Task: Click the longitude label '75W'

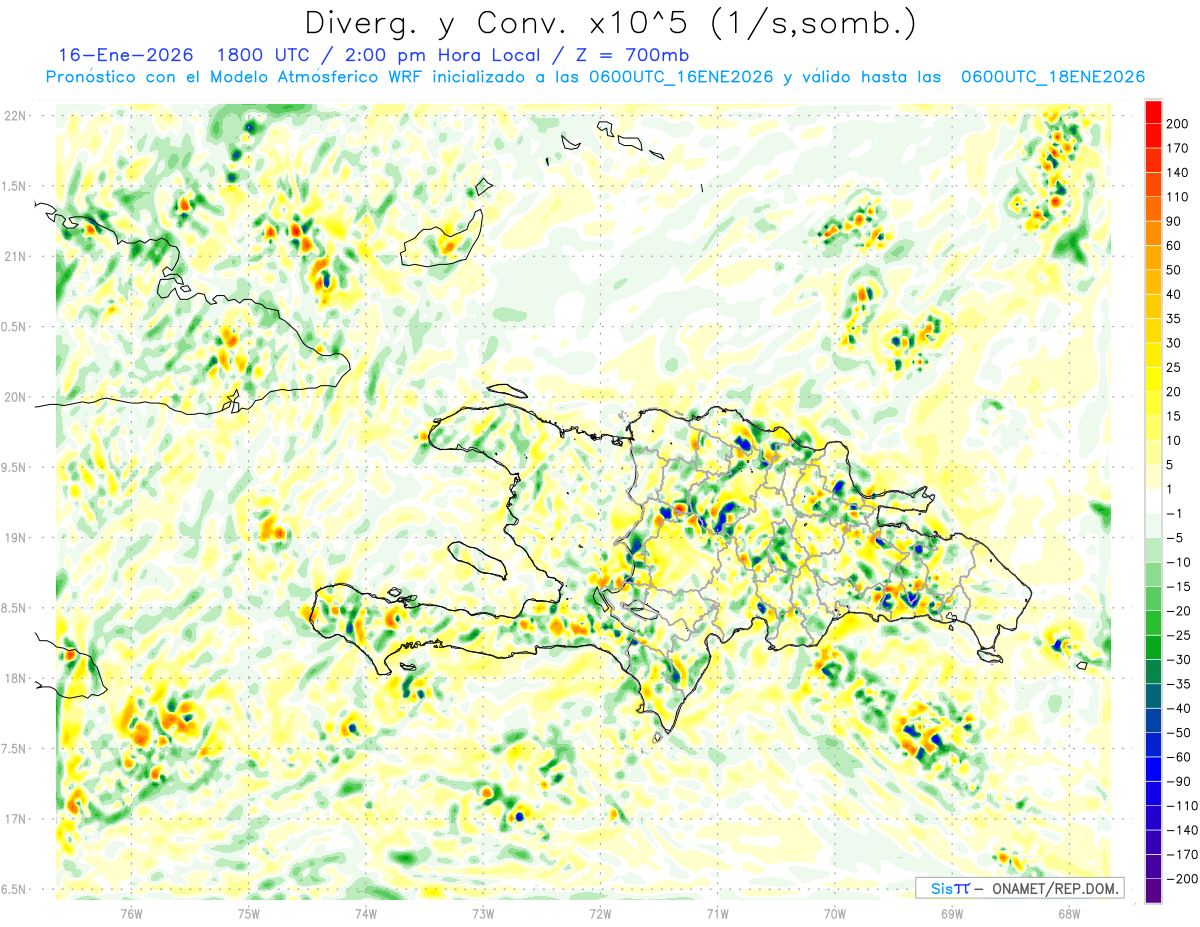Action: pyautogui.click(x=248, y=913)
